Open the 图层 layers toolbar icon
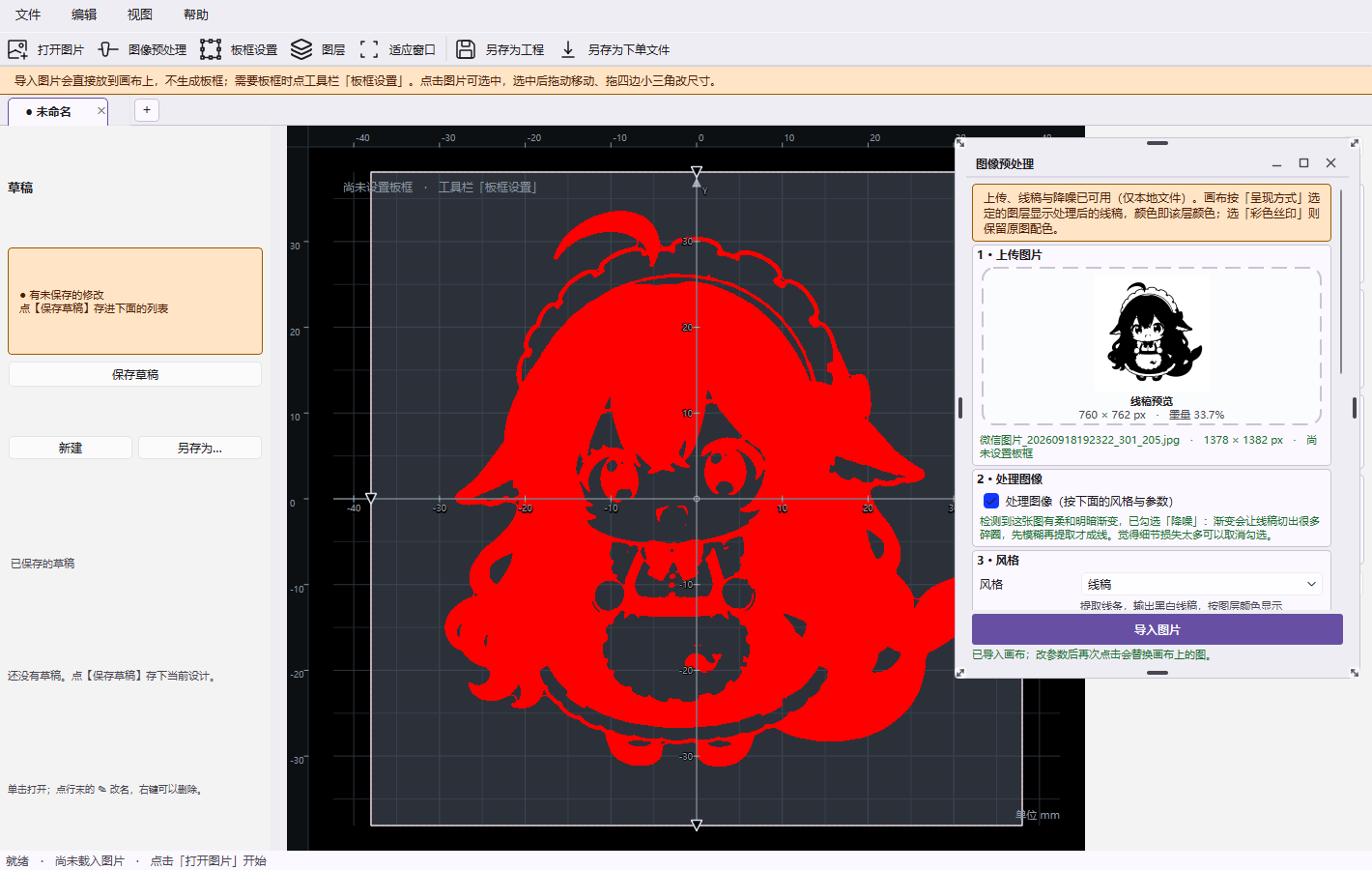The width and height of the screenshot is (1372, 870). tap(301, 49)
